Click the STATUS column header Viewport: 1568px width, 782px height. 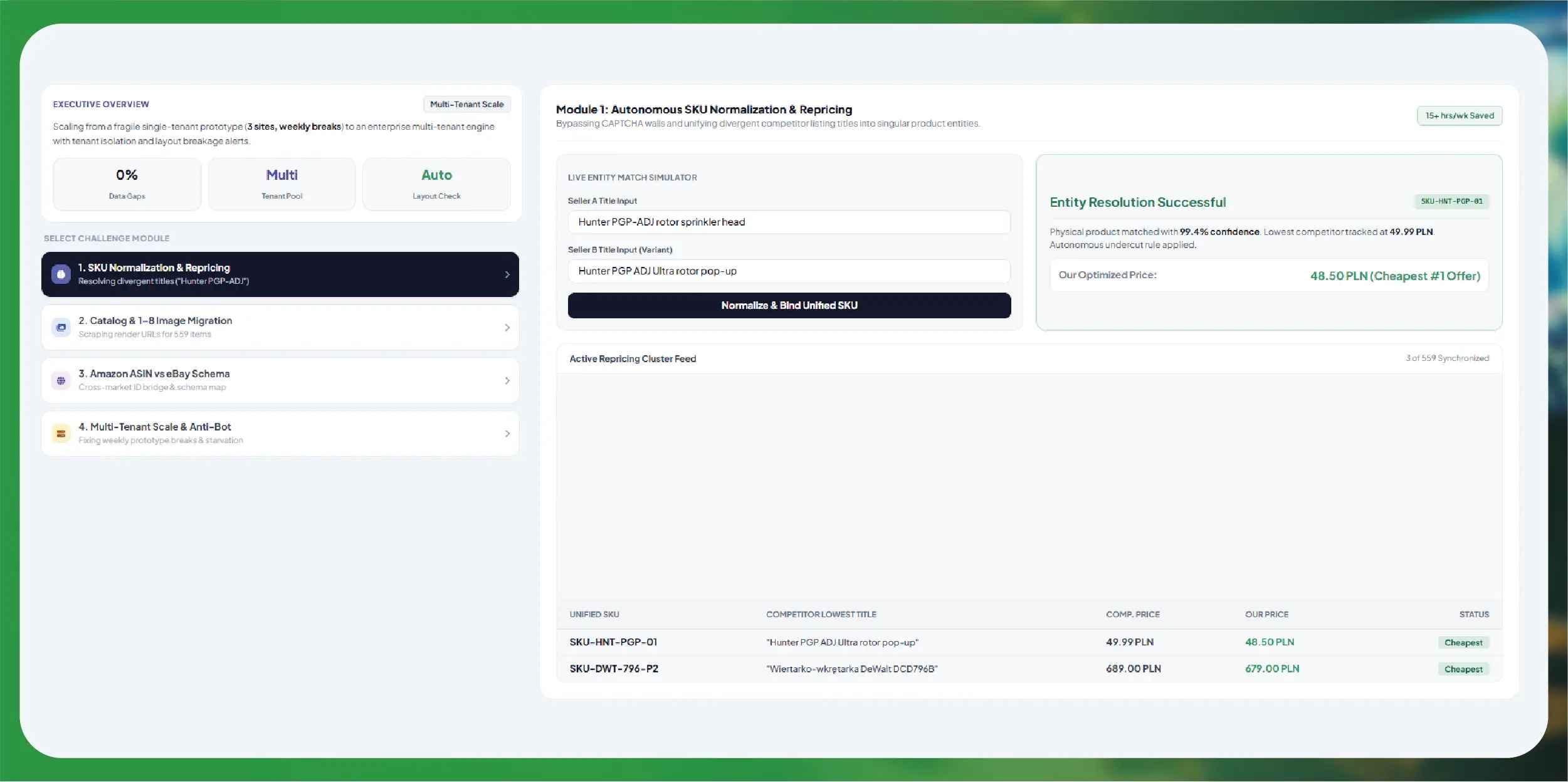[x=1474, y=614]
